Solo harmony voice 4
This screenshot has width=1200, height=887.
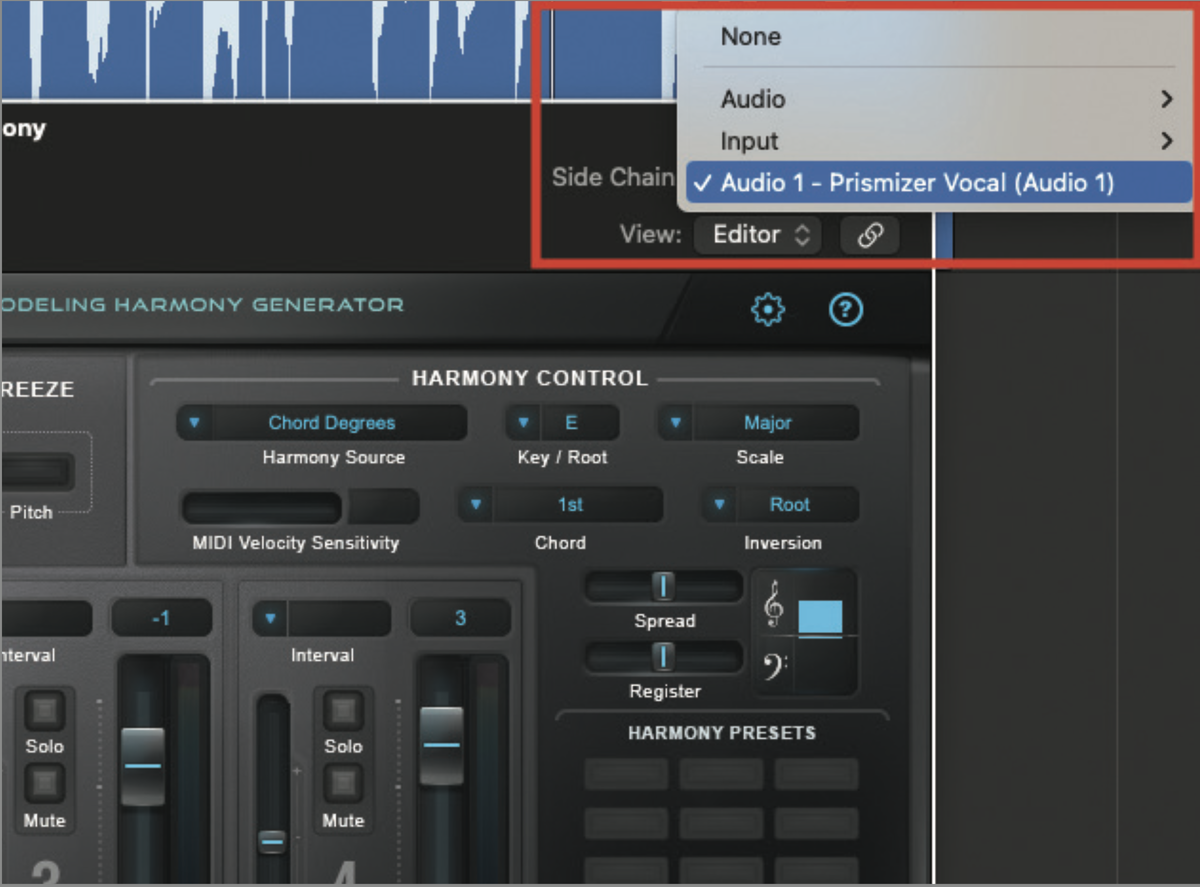(x=343, y=710)
